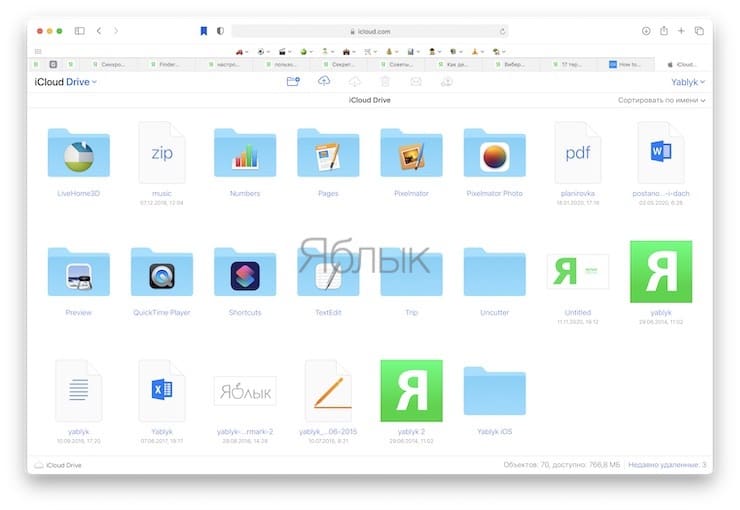This screenshot has height=510, width=740.
Task: Open the Pages folder
Action: [328, 152]
